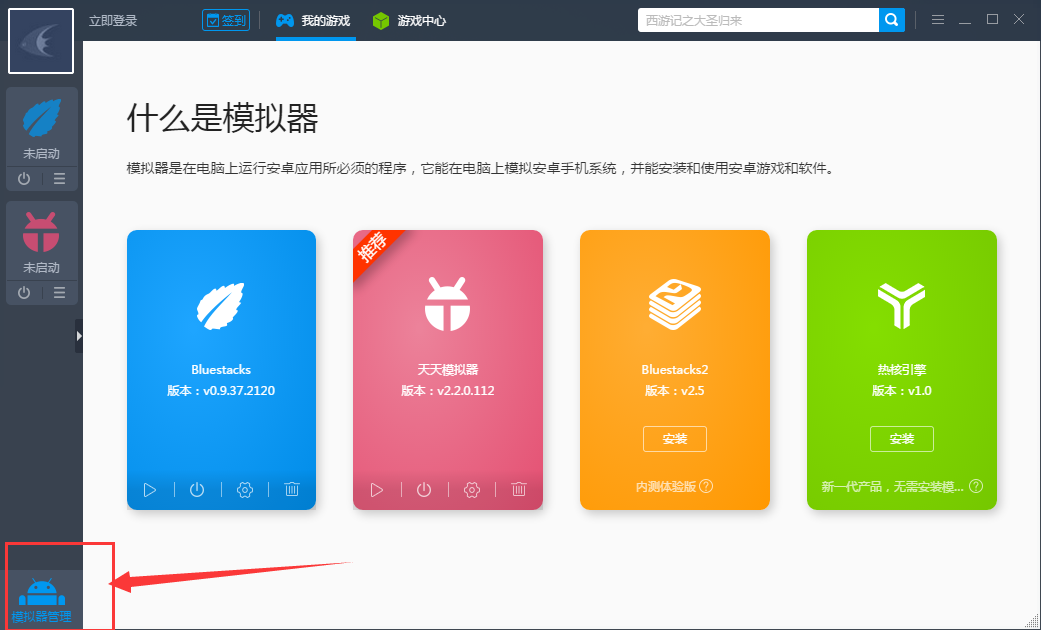1041x630 pixels.
Task: Click the power icon under the left Bluestacks thumbnail
Action: point(22,179)
